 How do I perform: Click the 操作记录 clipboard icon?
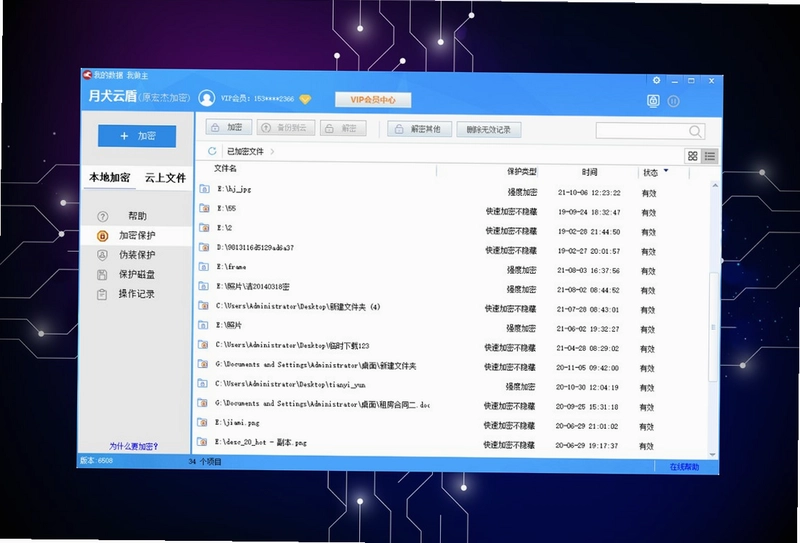[x=102, y=294]
